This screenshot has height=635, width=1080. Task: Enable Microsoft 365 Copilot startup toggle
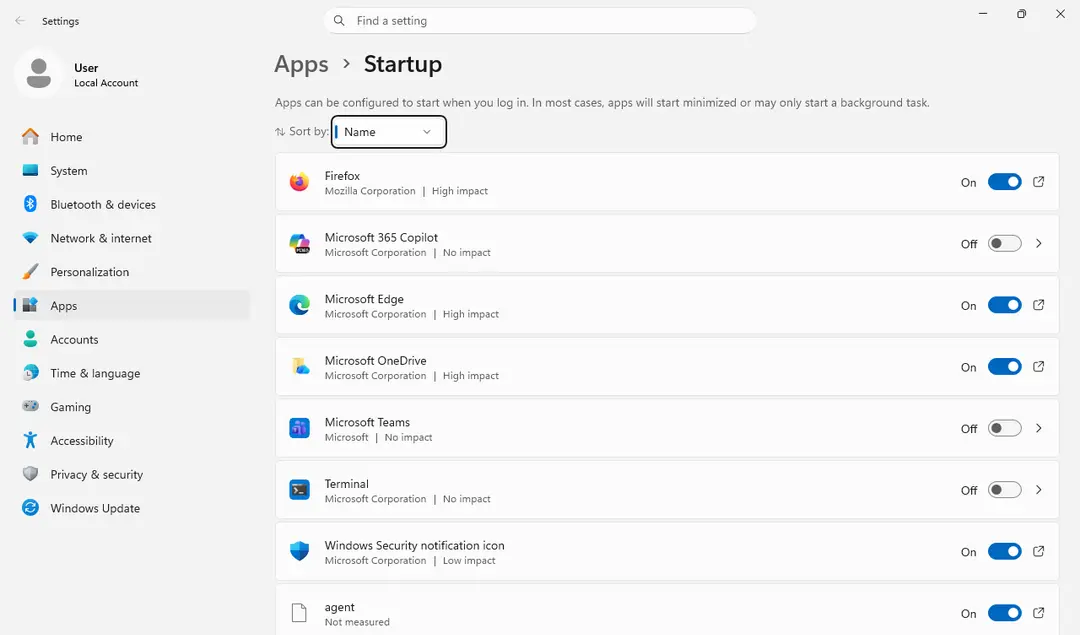coord(1004,243)
